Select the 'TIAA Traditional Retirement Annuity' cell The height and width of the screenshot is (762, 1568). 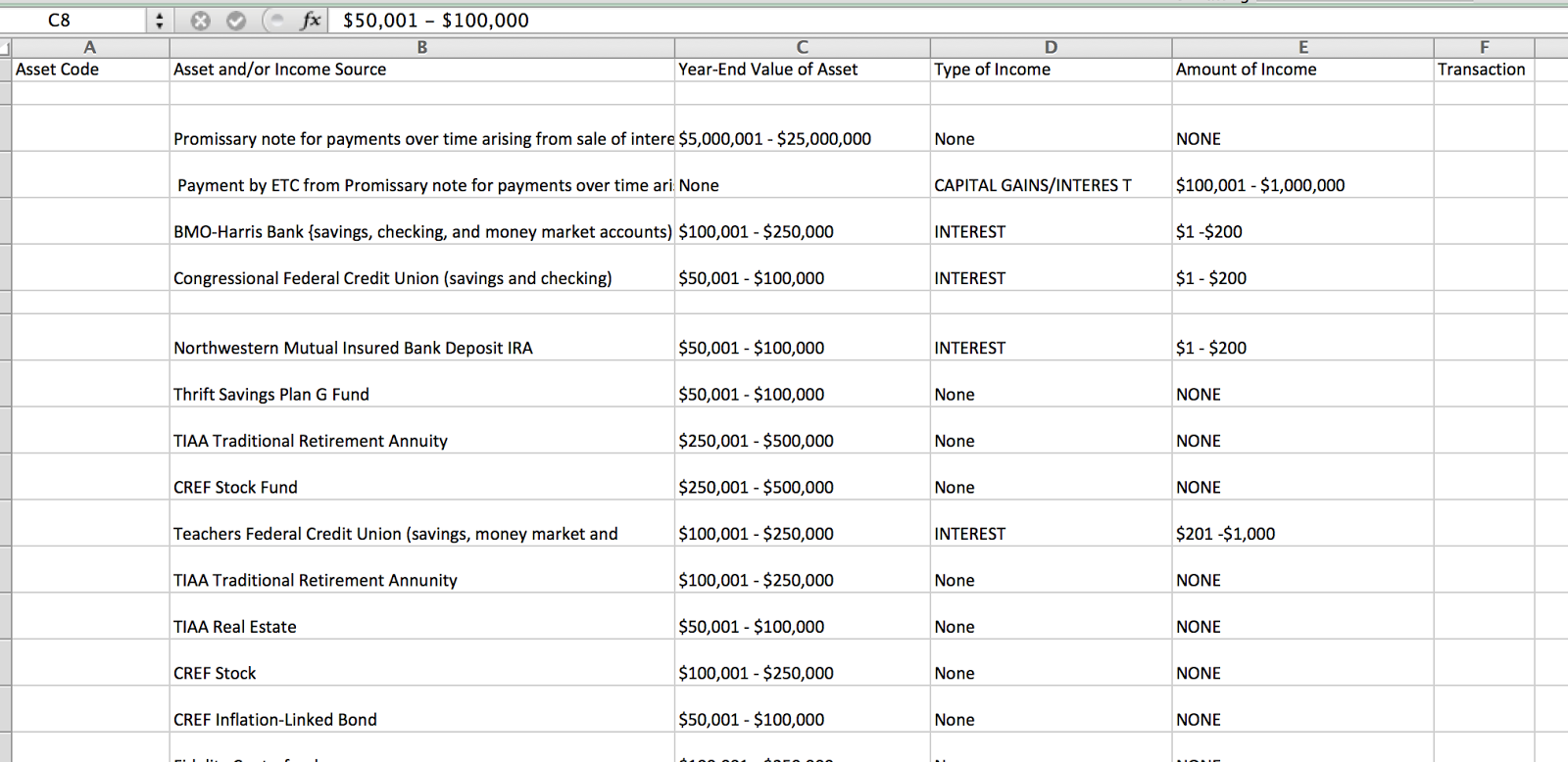pyautogui.click(x=422, y=430)
